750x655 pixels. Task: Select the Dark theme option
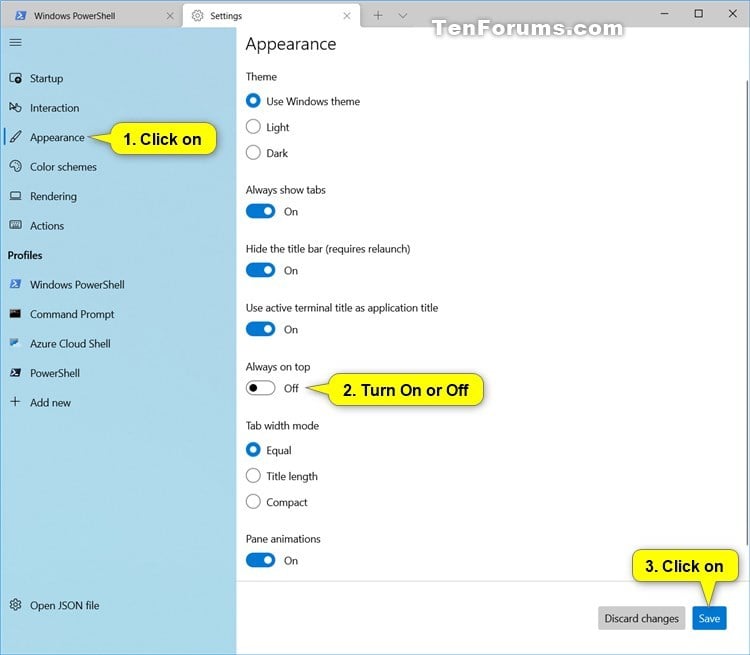(253, 153)
